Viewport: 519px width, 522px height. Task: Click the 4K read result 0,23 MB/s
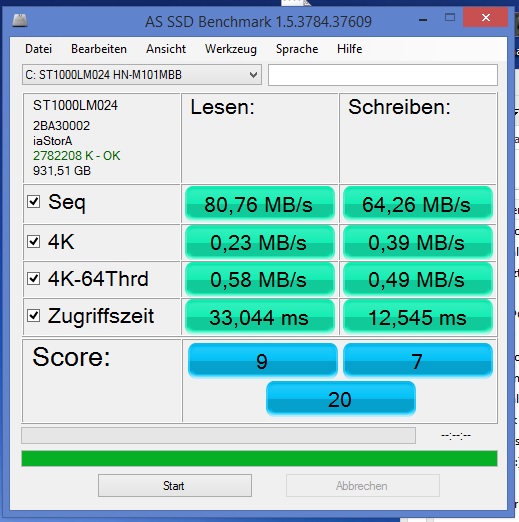(260, 242)
